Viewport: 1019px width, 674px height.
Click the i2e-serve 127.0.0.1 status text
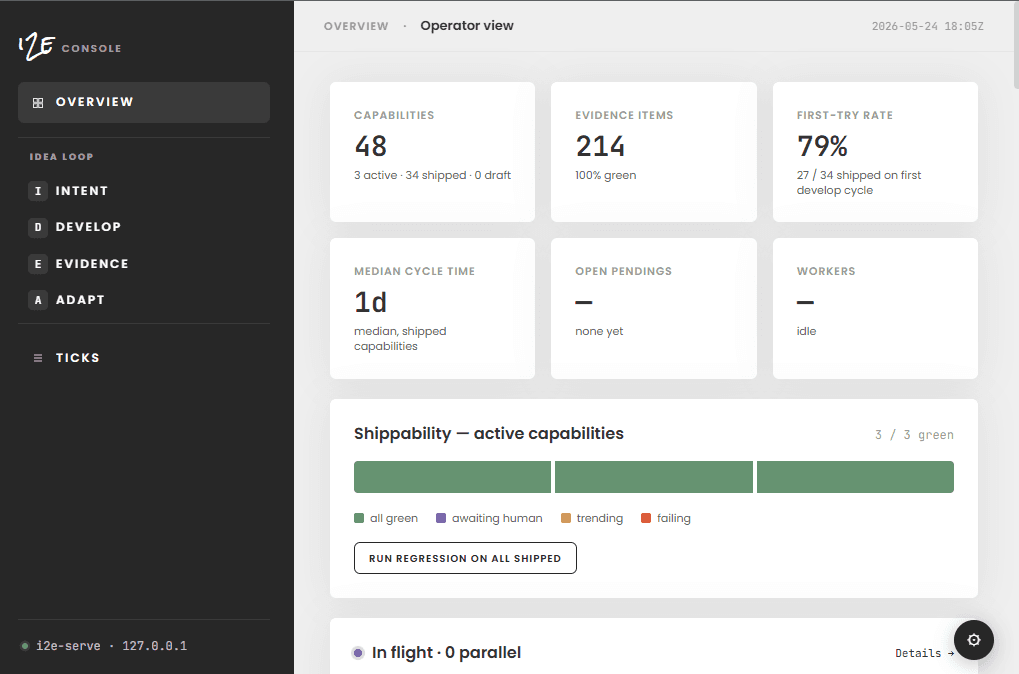(111, 646)
